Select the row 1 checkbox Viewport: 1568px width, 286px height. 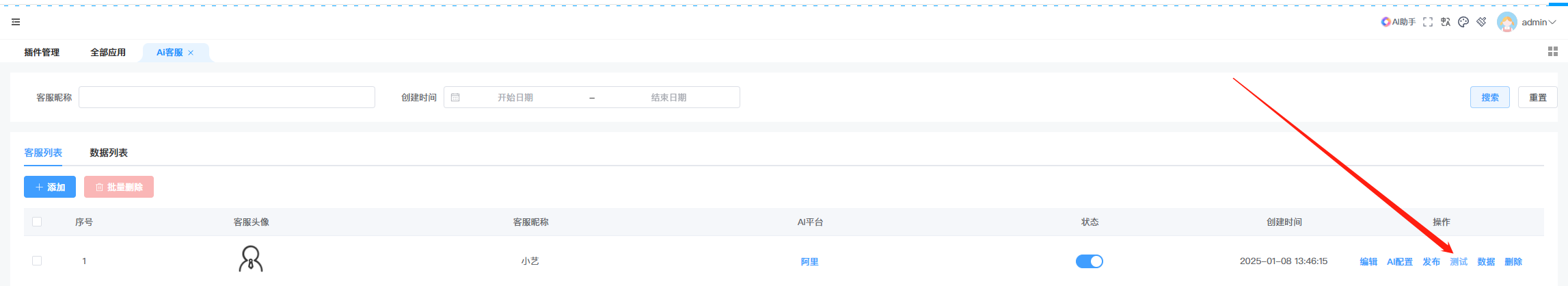[x=37, y=261]
